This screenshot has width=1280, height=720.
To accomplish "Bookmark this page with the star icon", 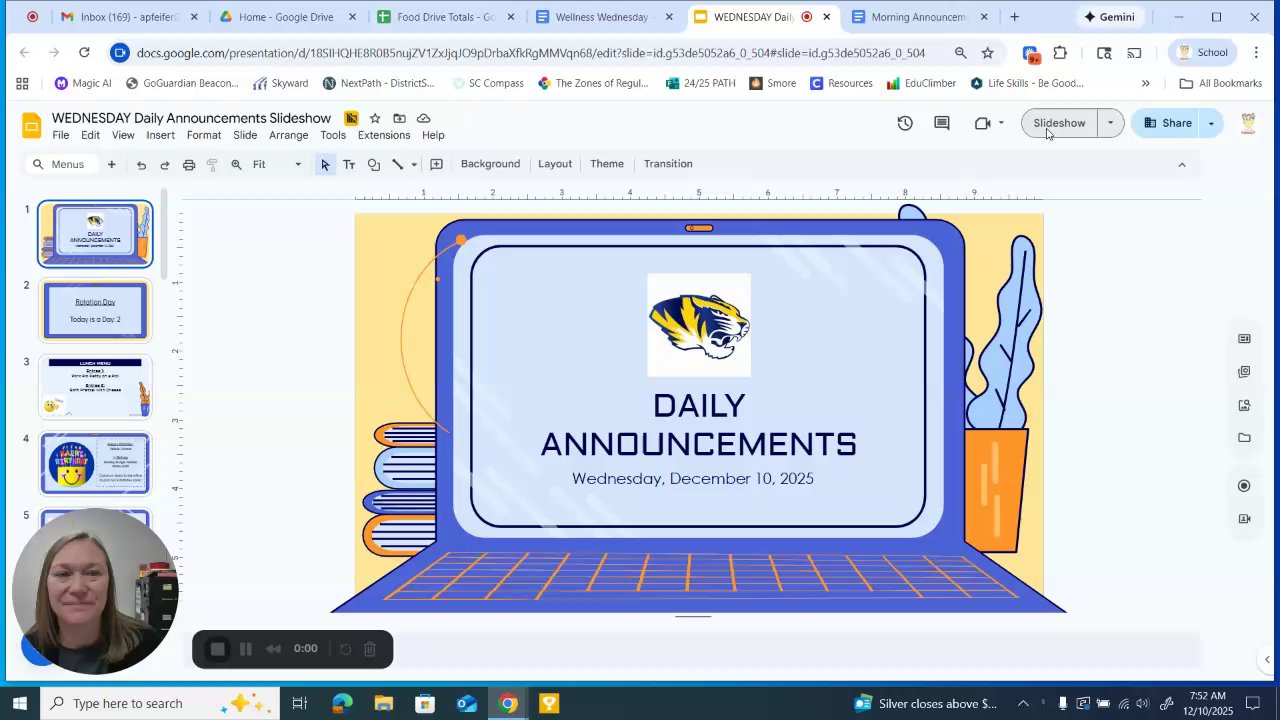I will tap(988, 53).
